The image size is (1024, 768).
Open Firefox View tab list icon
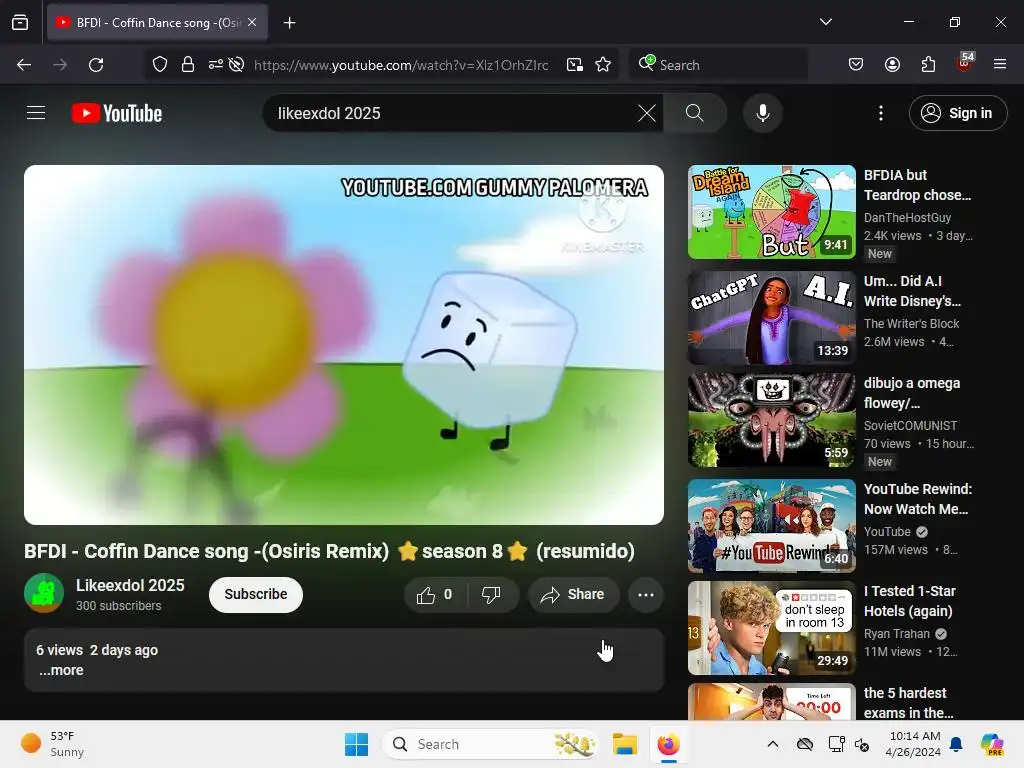[x=20, y=23]
